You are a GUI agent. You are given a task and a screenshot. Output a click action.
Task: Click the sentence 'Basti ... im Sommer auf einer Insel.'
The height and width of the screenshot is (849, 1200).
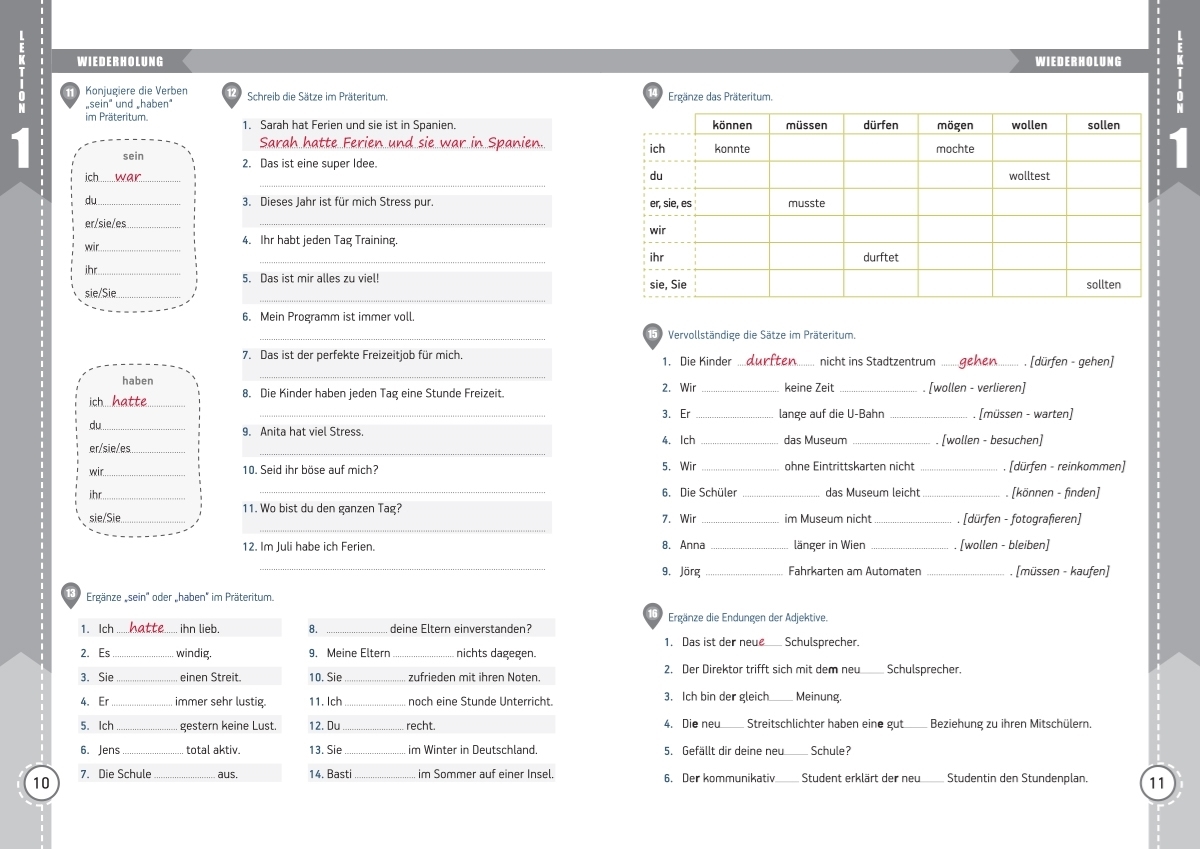[x=440, y=774]
